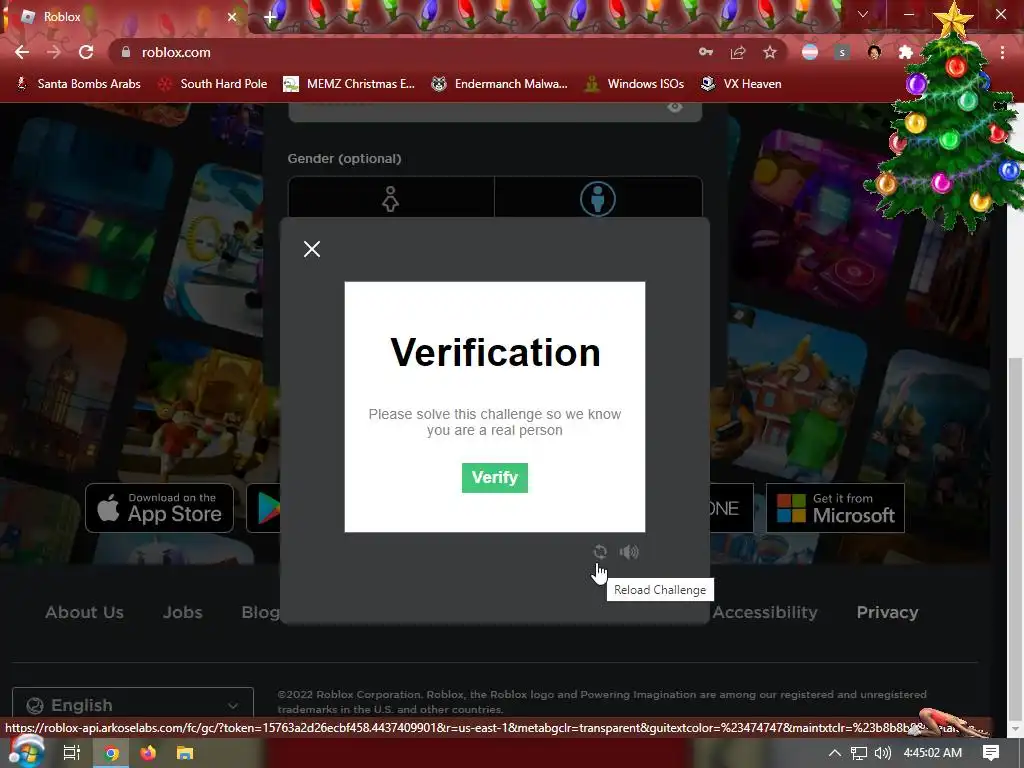
Task: Reload the roblox.com page
Action: tap(86, 52)
